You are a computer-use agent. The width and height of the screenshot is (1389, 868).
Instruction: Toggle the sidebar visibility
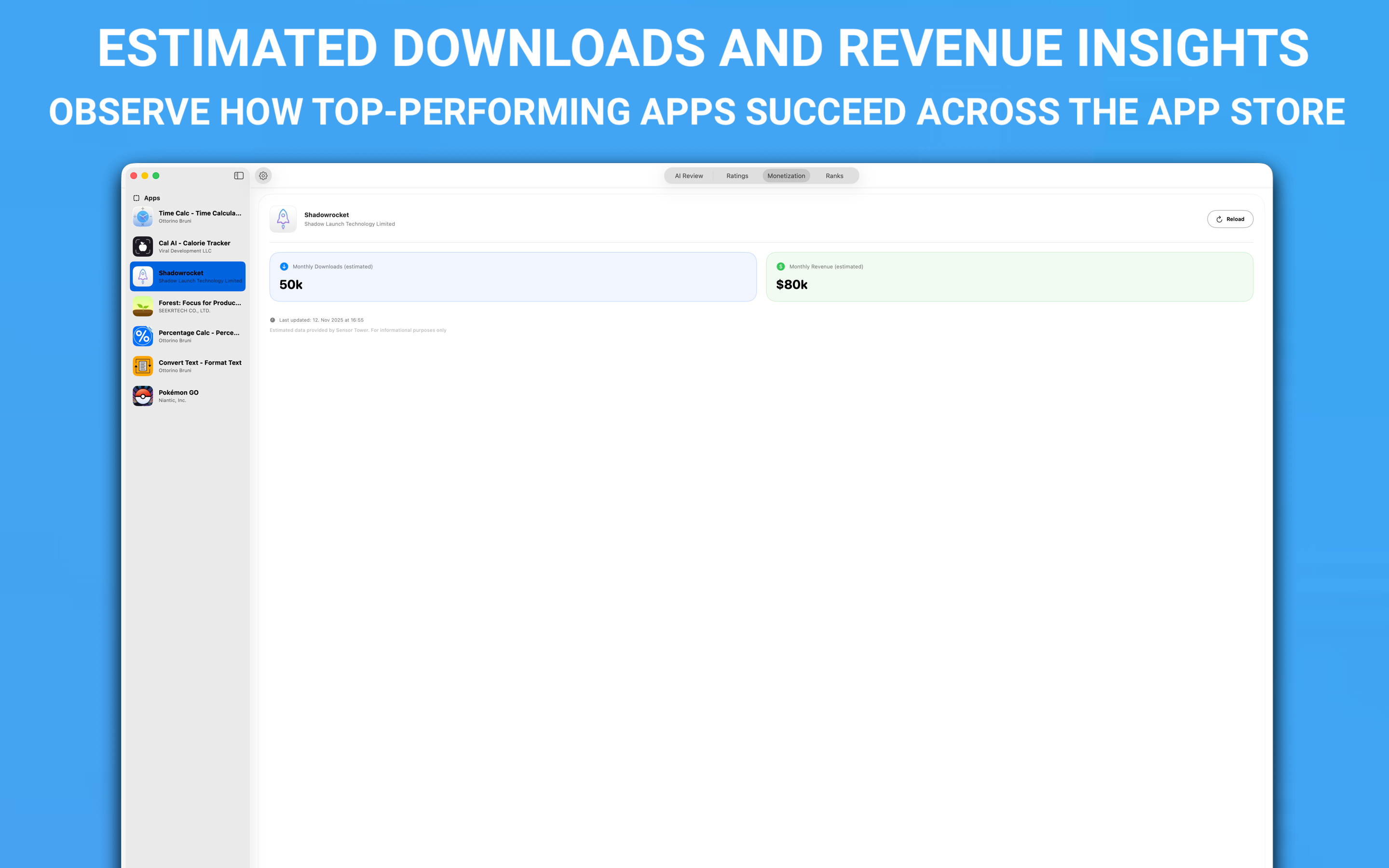click(238, 176)
